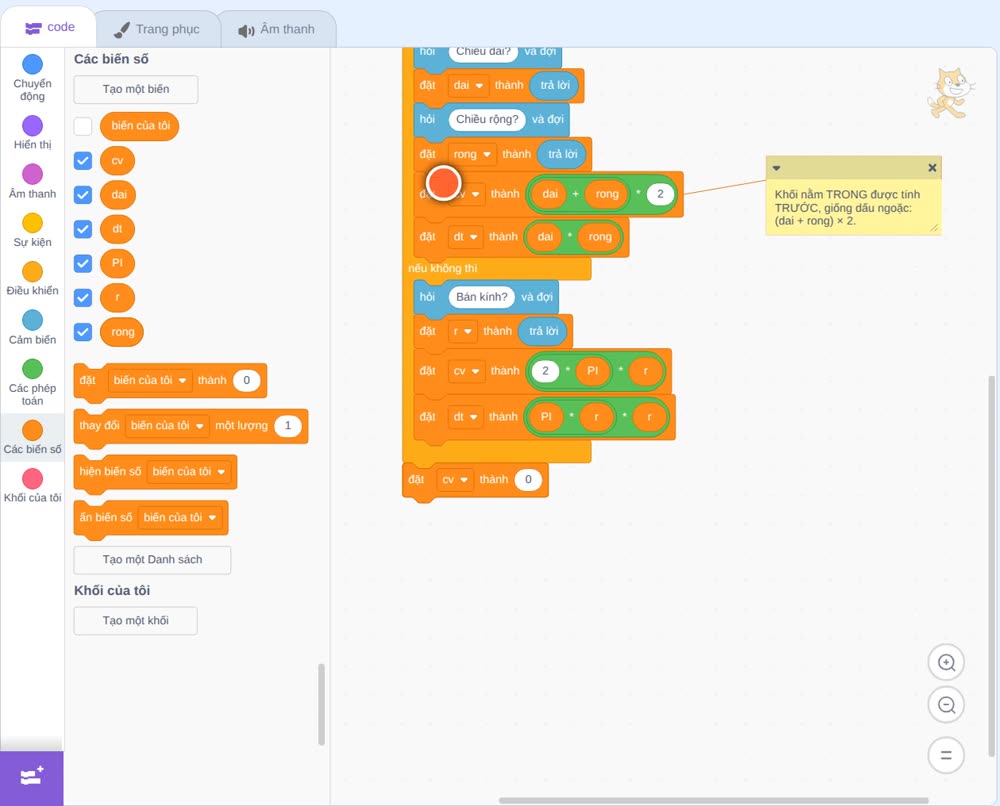Open the Âm thanh tab
This screenshot has height=806, width=1000.
[x=277, y=29]
